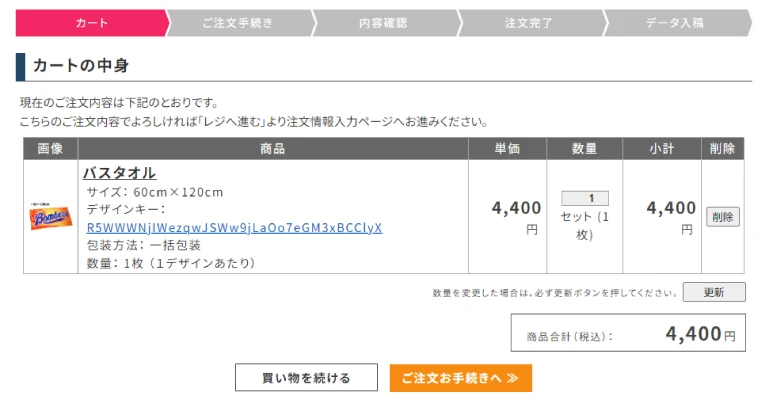Click the 買い物を続ける button
The width and height of the screenshot is (769, 408).
point(306,378)
